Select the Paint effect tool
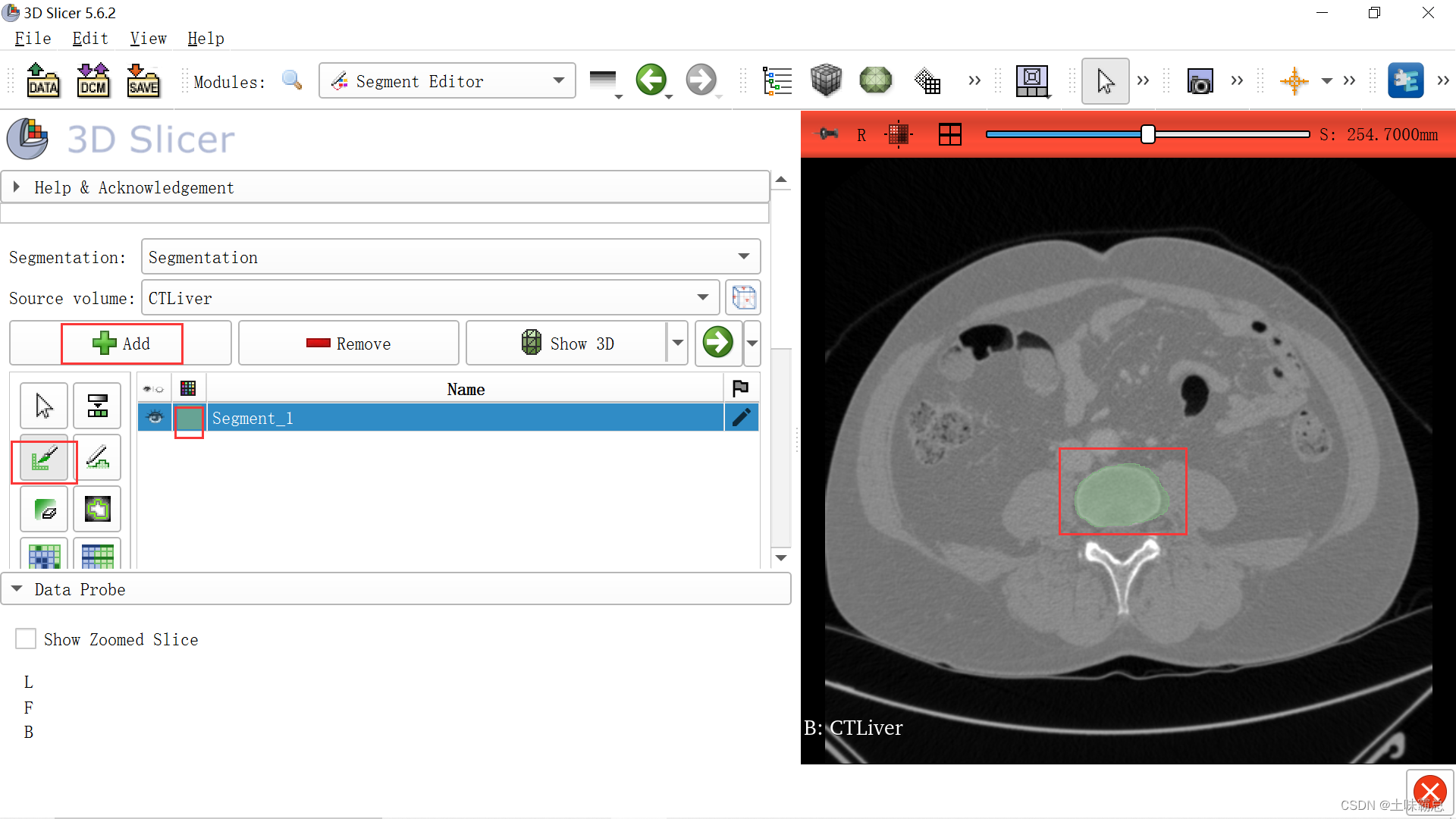The width and height of the screenshot is (1456, 819). [44, 459]
